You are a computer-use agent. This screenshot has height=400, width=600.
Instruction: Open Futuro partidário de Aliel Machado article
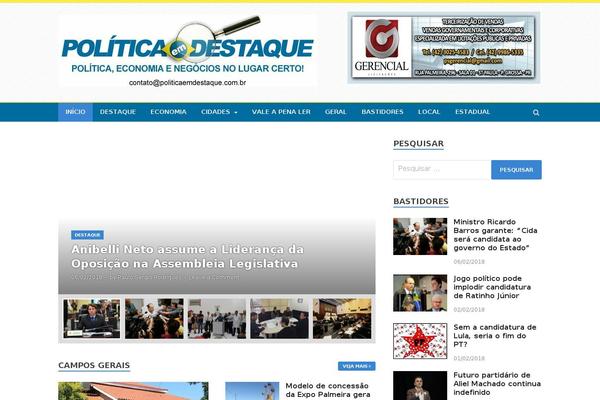point(497,384)
